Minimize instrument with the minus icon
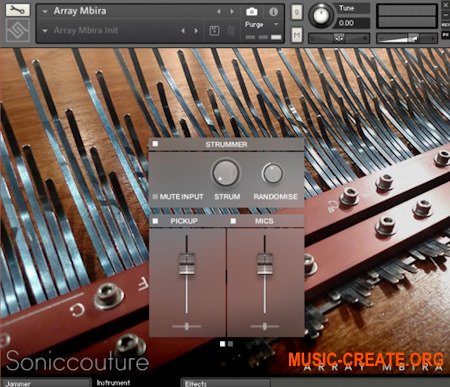The height and width of the screenshot is (387, 450). point(446,15)
